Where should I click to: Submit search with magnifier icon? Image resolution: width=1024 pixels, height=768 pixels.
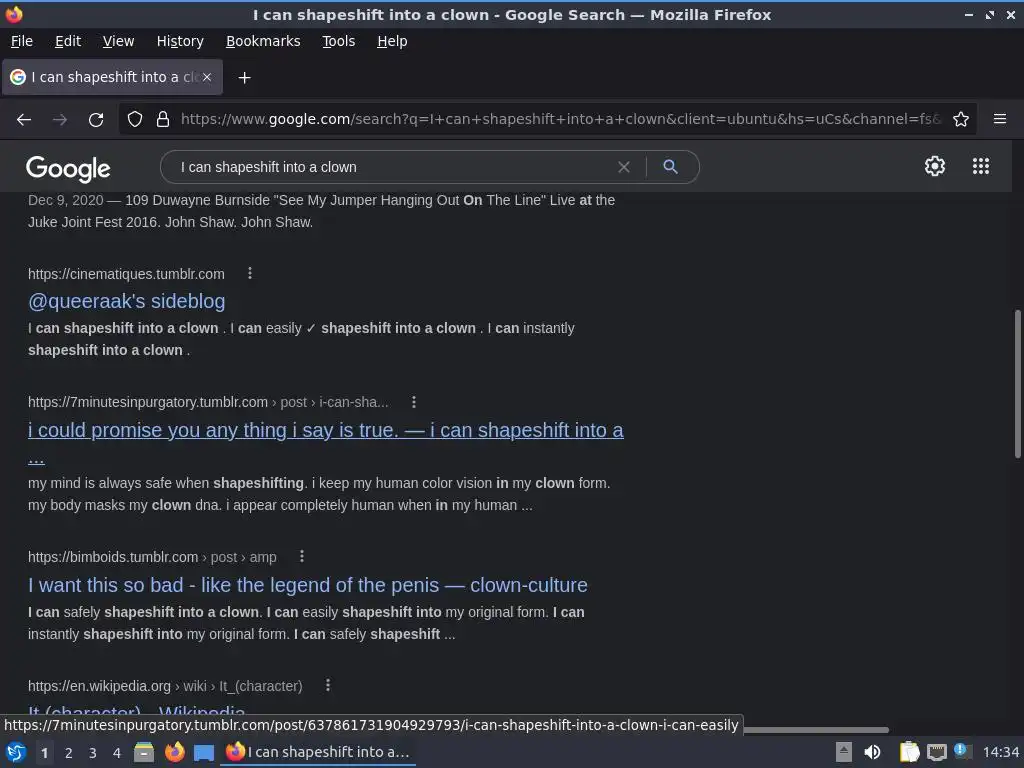[670, 167]
